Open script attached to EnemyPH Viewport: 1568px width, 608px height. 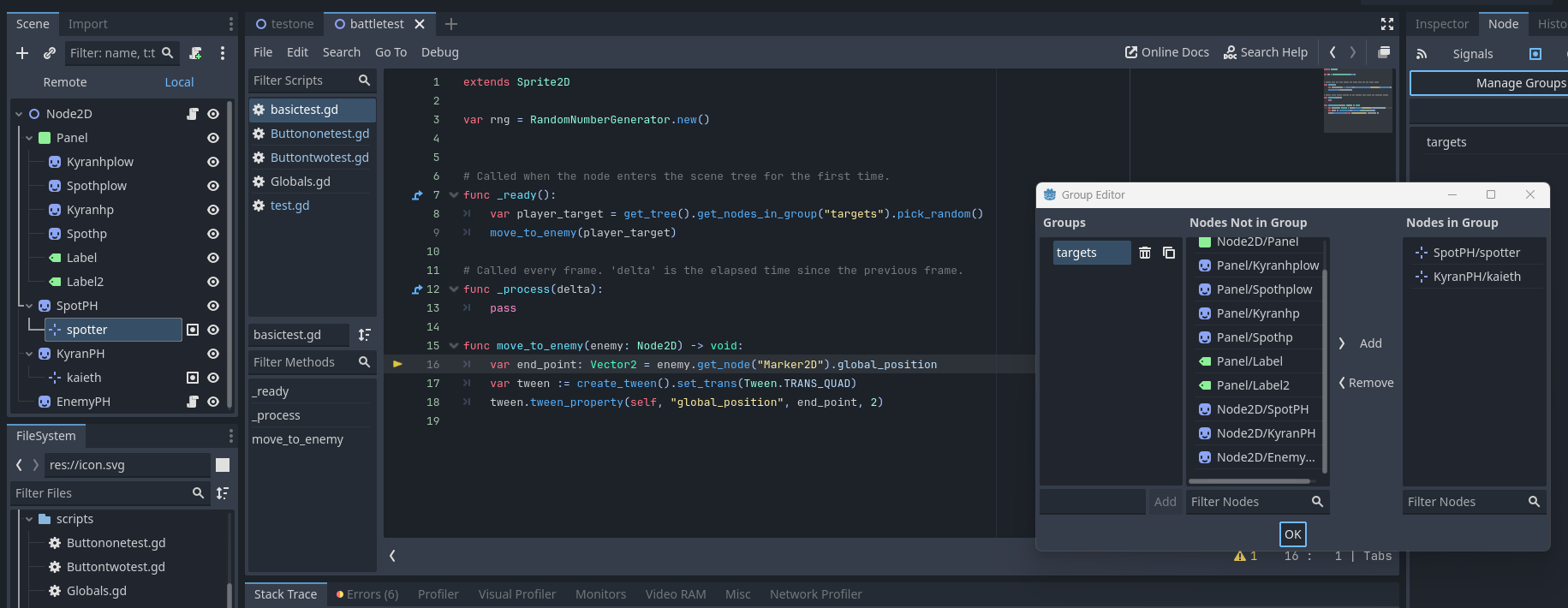(193, 402)
